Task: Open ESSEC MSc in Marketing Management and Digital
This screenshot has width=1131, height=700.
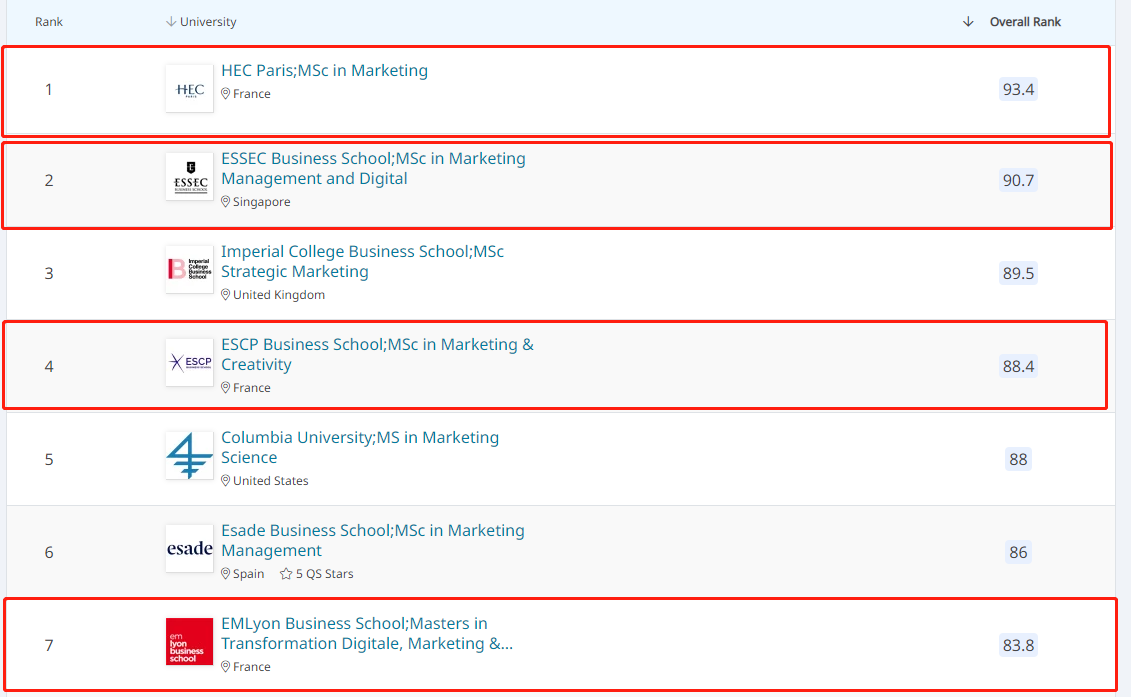Action: (372, 168)
